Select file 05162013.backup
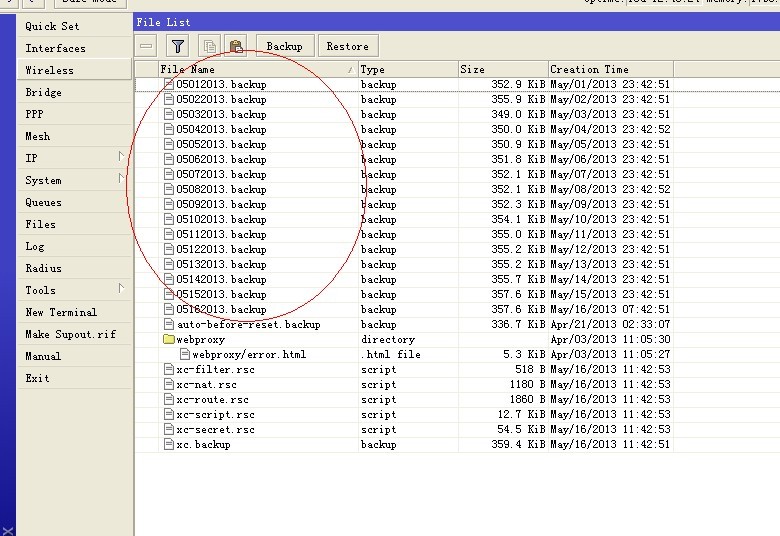780x536 pixels. [221, 309]
